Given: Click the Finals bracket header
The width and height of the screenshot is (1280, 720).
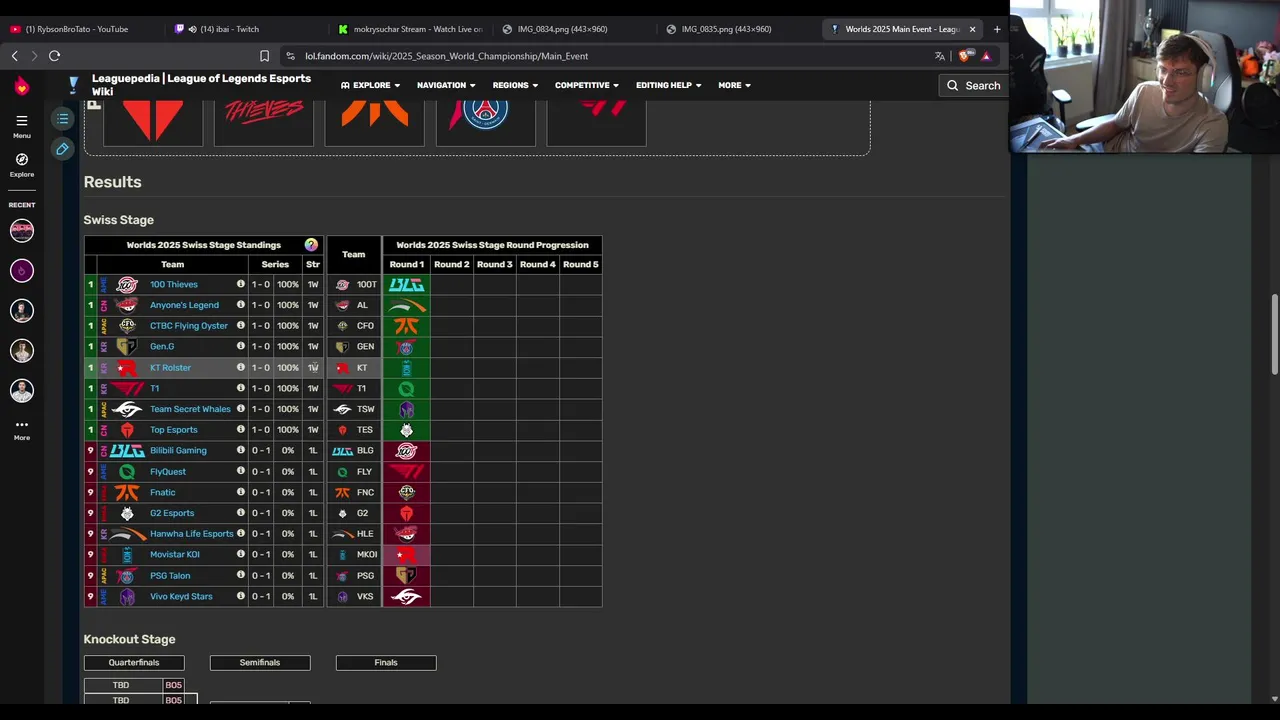Looking at the screenshot, I should point(386,662).
